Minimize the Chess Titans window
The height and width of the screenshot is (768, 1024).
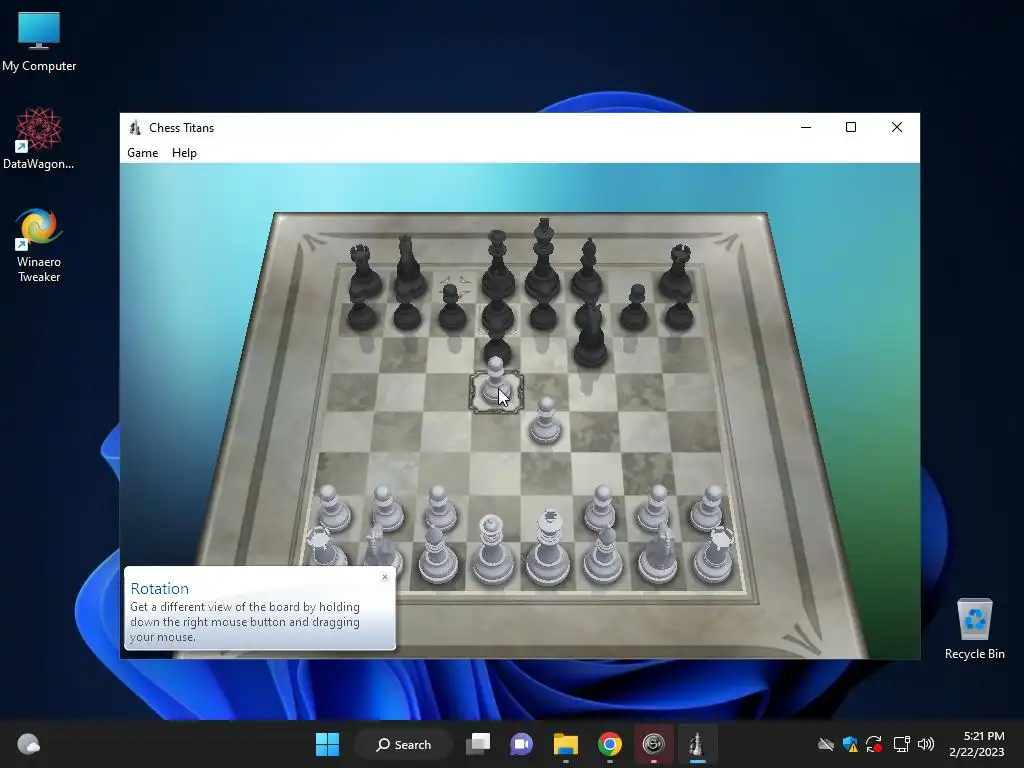tap(806, 127)
